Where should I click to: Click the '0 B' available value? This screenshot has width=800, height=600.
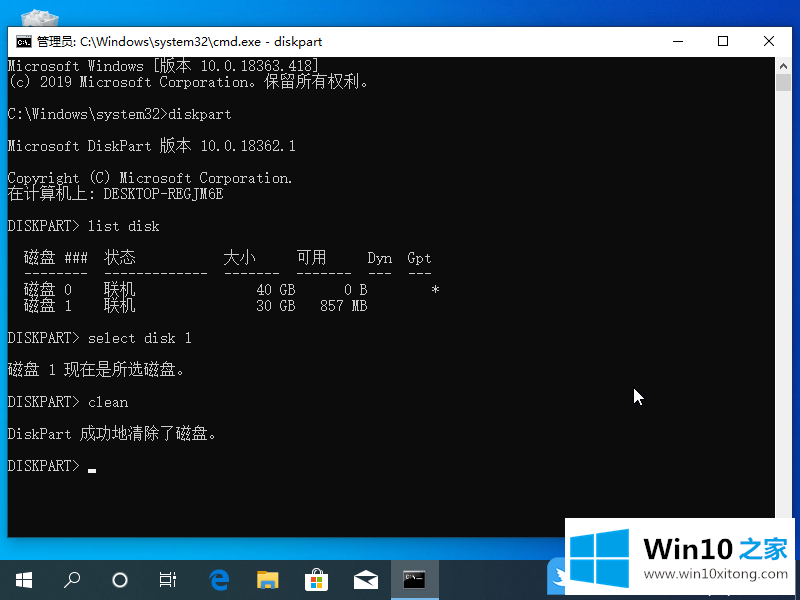point(356,290)
